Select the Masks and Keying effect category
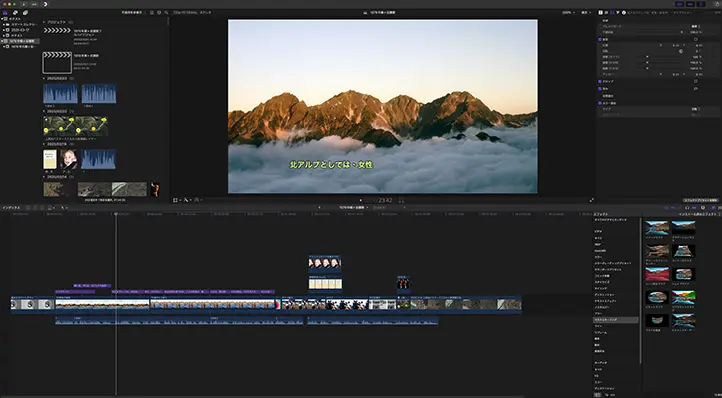Screen dimensions: 722x398 click(615, 320)
